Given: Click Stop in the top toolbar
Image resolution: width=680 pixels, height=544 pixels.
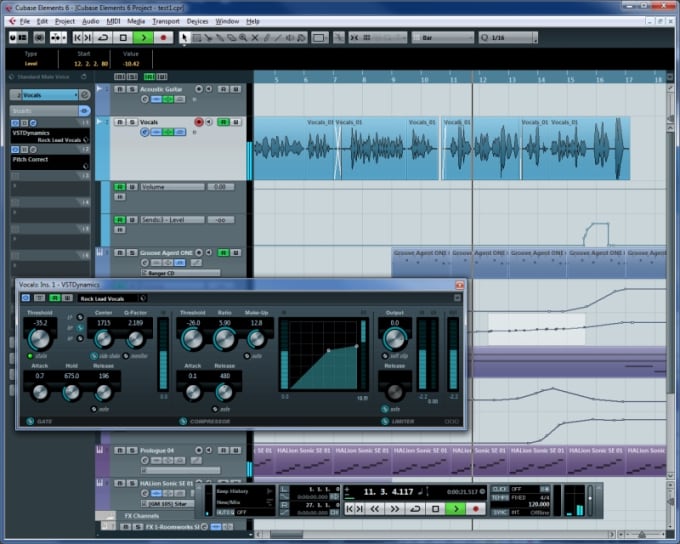Looking at the screenshot, I should point(124,38).
